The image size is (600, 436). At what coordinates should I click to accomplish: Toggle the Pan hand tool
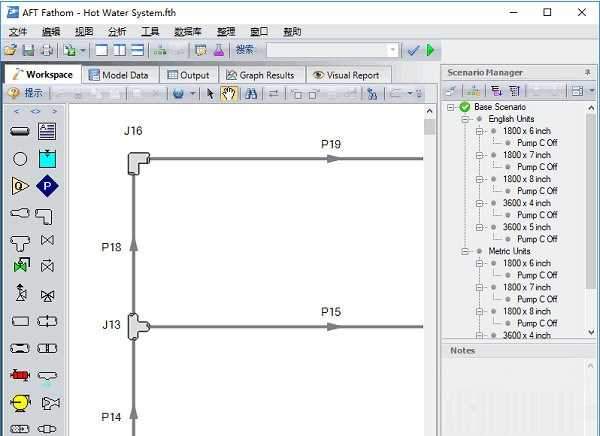coord(229,93)
